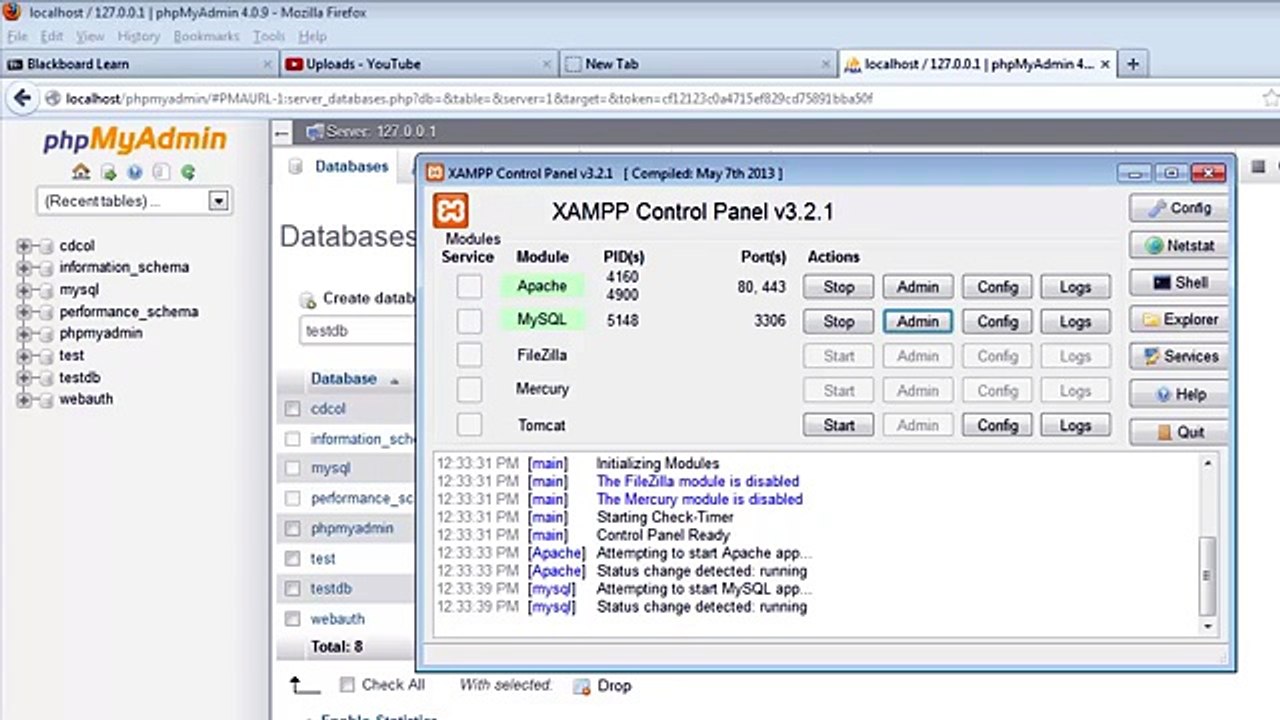
Task: Switch to the New Tab tab
Action: (x=696, y=64)
